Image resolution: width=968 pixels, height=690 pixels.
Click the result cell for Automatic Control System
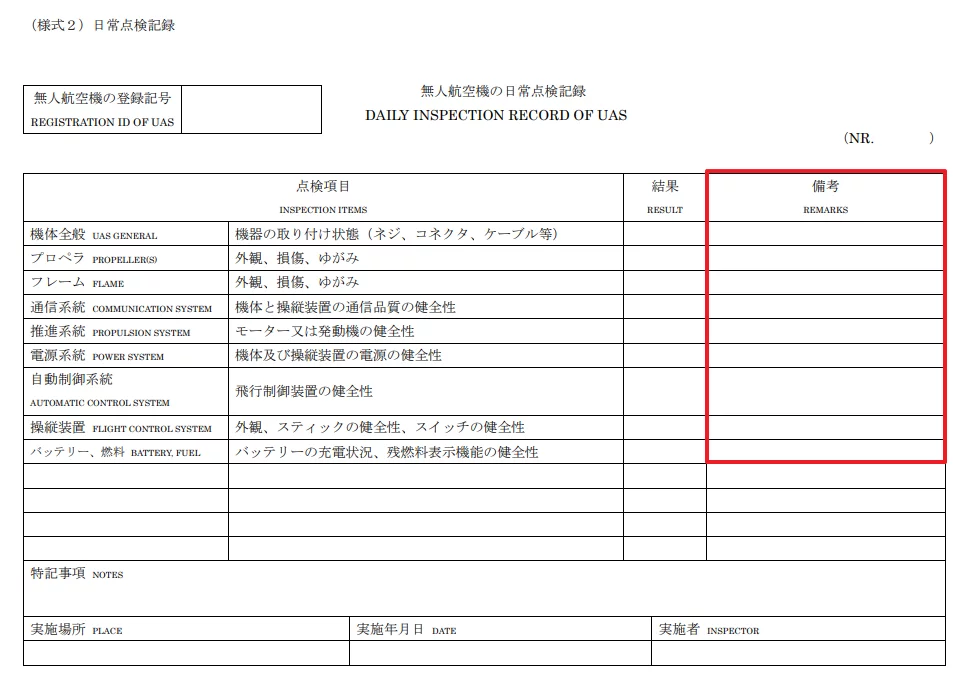click(664, 391)
